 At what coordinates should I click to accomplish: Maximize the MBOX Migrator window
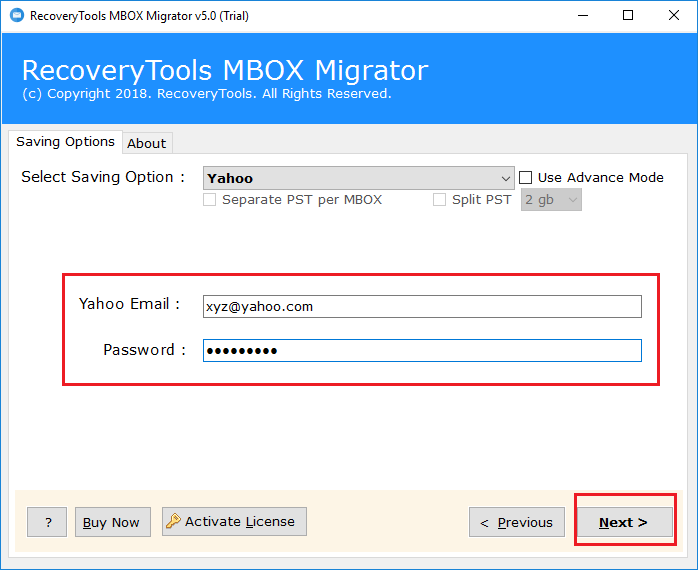tap(628, 16)
